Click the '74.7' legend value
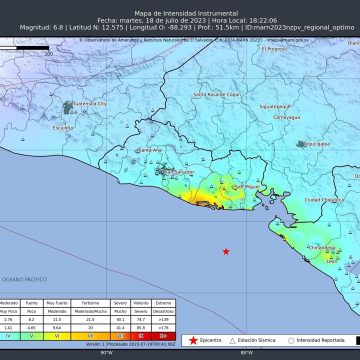Image resolution: width=360 pixels, height=360 pixels. pos(141,319)
